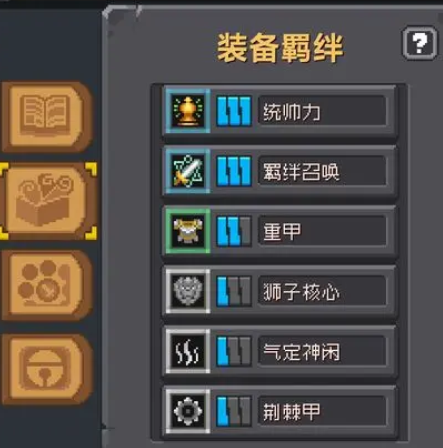Click the 羁绊召唤 sword star icon

[188, 171]
